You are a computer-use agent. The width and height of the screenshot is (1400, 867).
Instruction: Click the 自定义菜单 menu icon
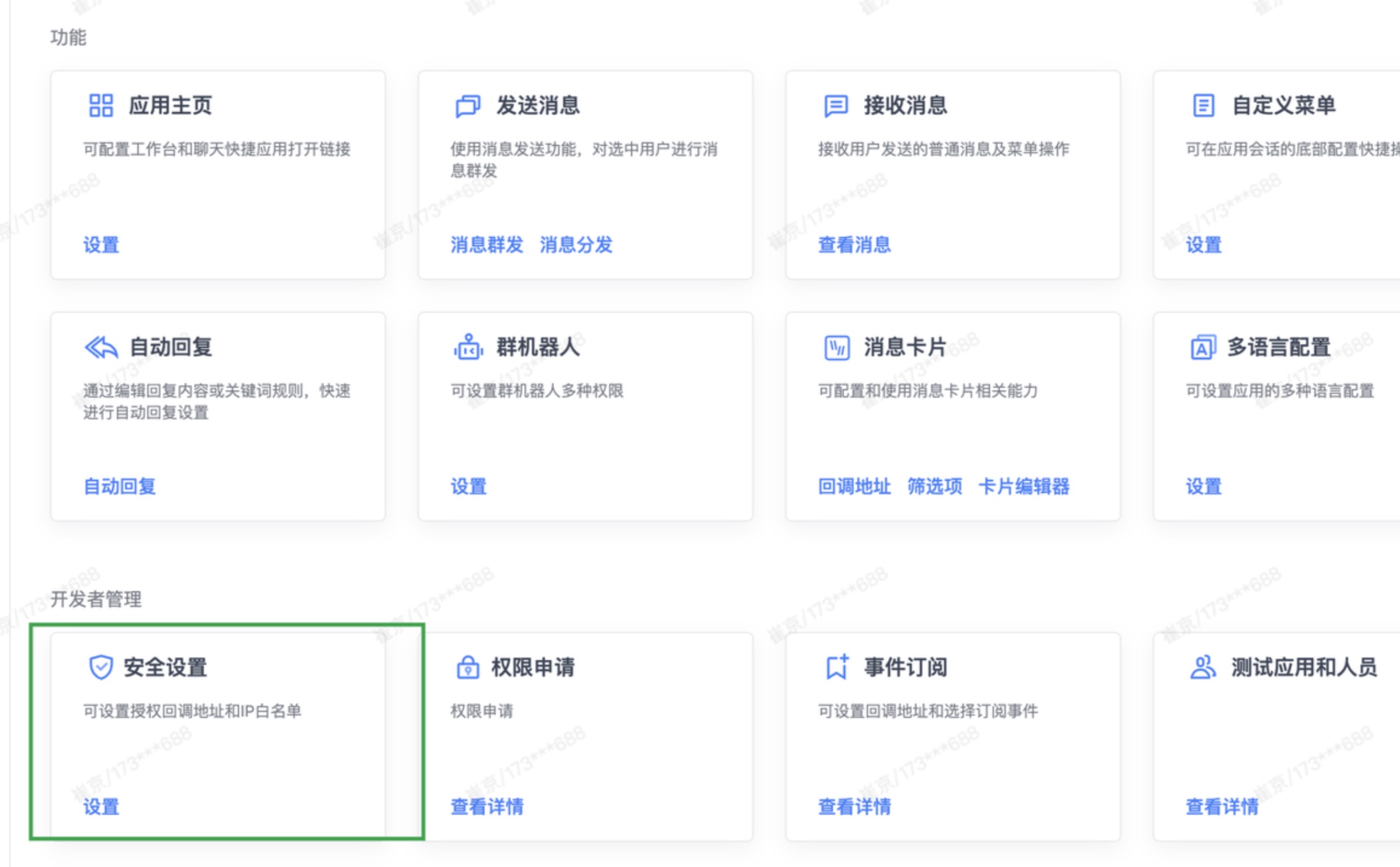[1202, 107]
